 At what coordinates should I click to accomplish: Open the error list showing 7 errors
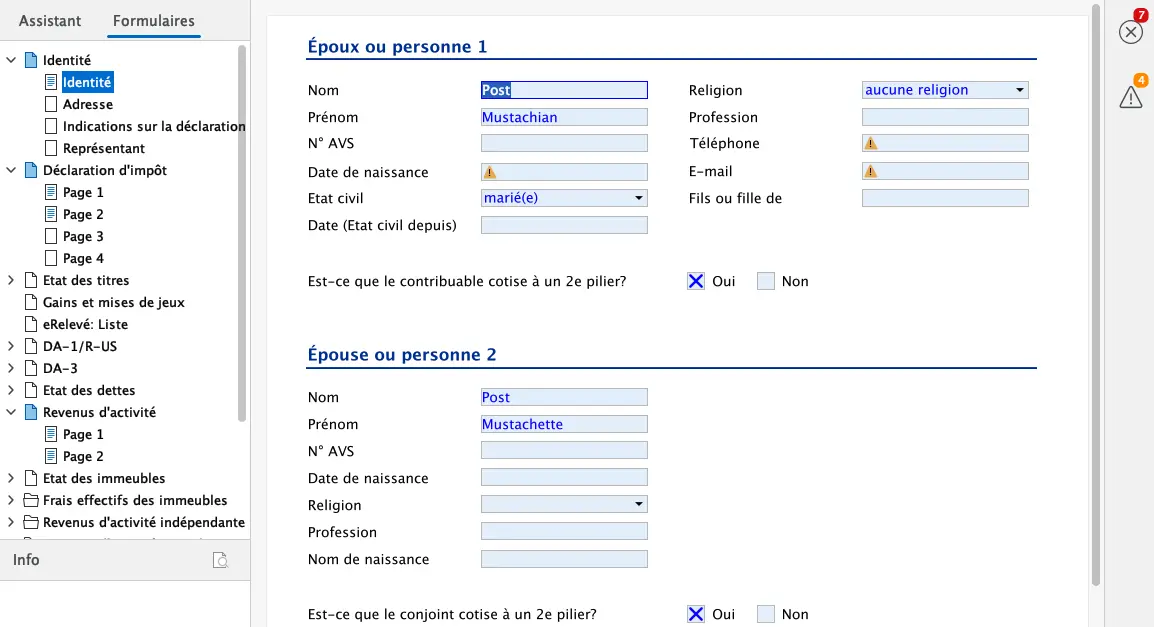pyautogui.click(x=1130, y=31)
